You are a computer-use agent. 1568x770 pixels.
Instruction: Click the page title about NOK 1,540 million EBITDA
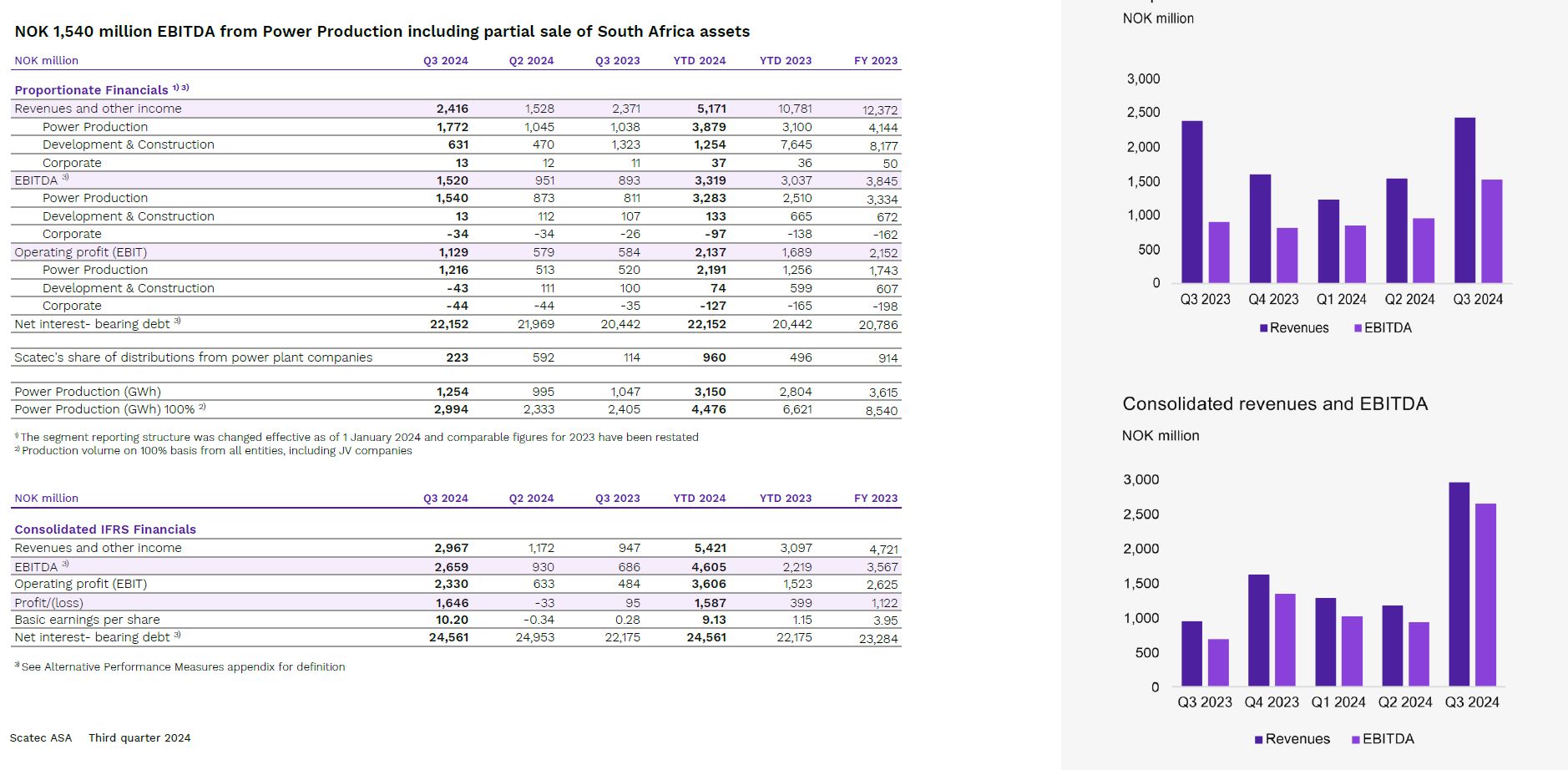click(382, 32)
